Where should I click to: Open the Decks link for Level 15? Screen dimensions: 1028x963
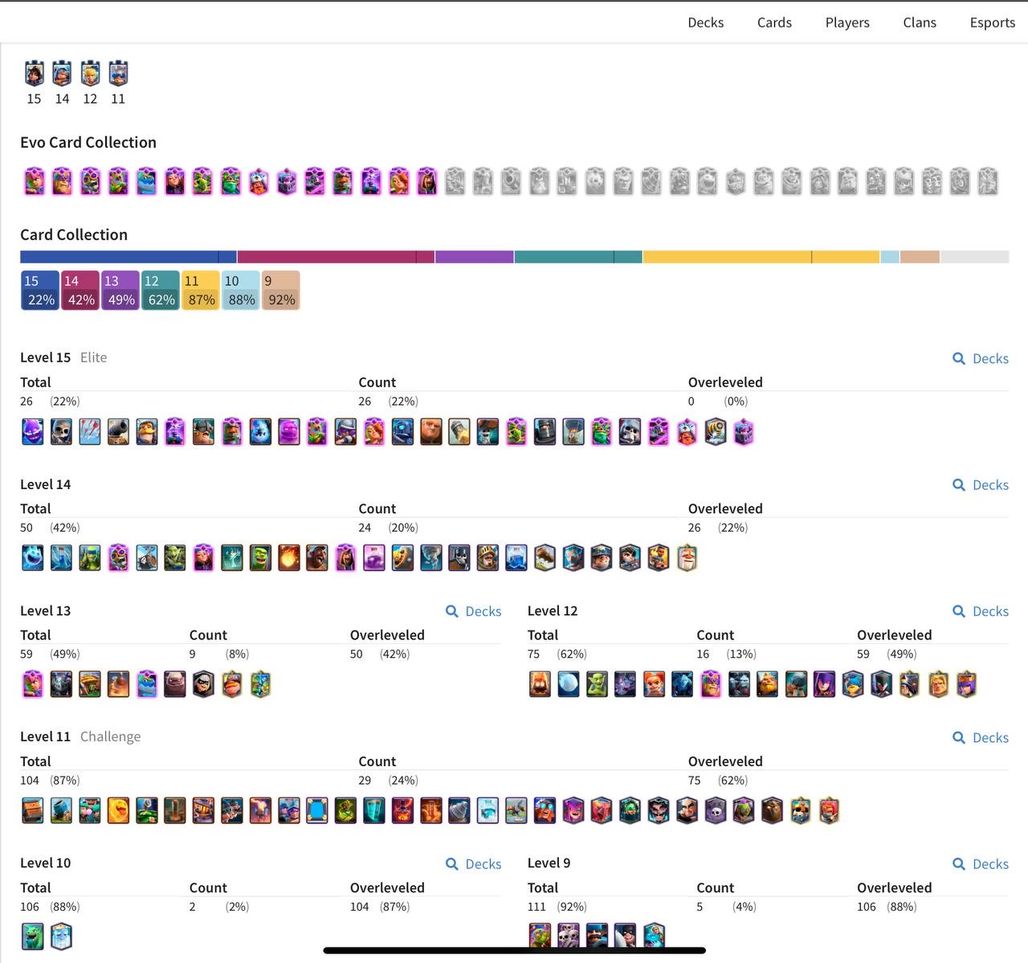point(981,359)
